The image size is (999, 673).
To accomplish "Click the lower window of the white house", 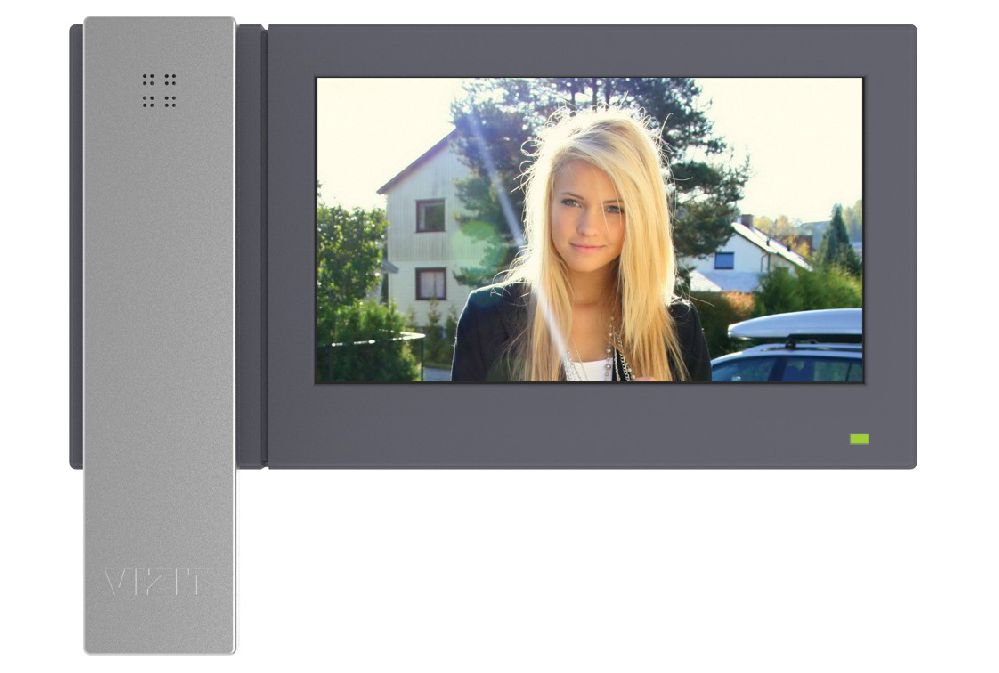I will pyautogui.click(x=430, y=283).
